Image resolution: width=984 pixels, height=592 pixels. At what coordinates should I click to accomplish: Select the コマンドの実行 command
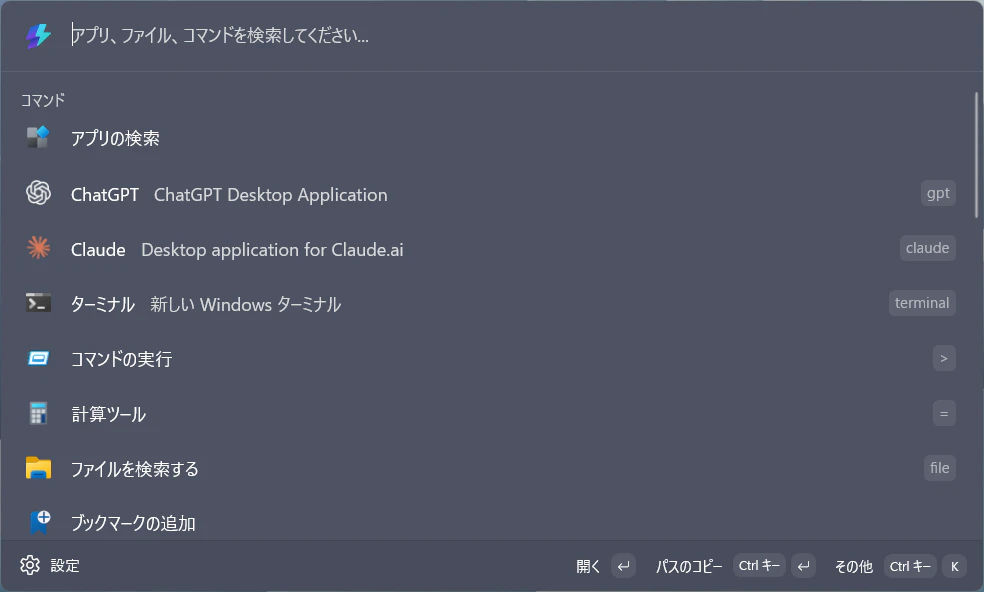(487, 358)
